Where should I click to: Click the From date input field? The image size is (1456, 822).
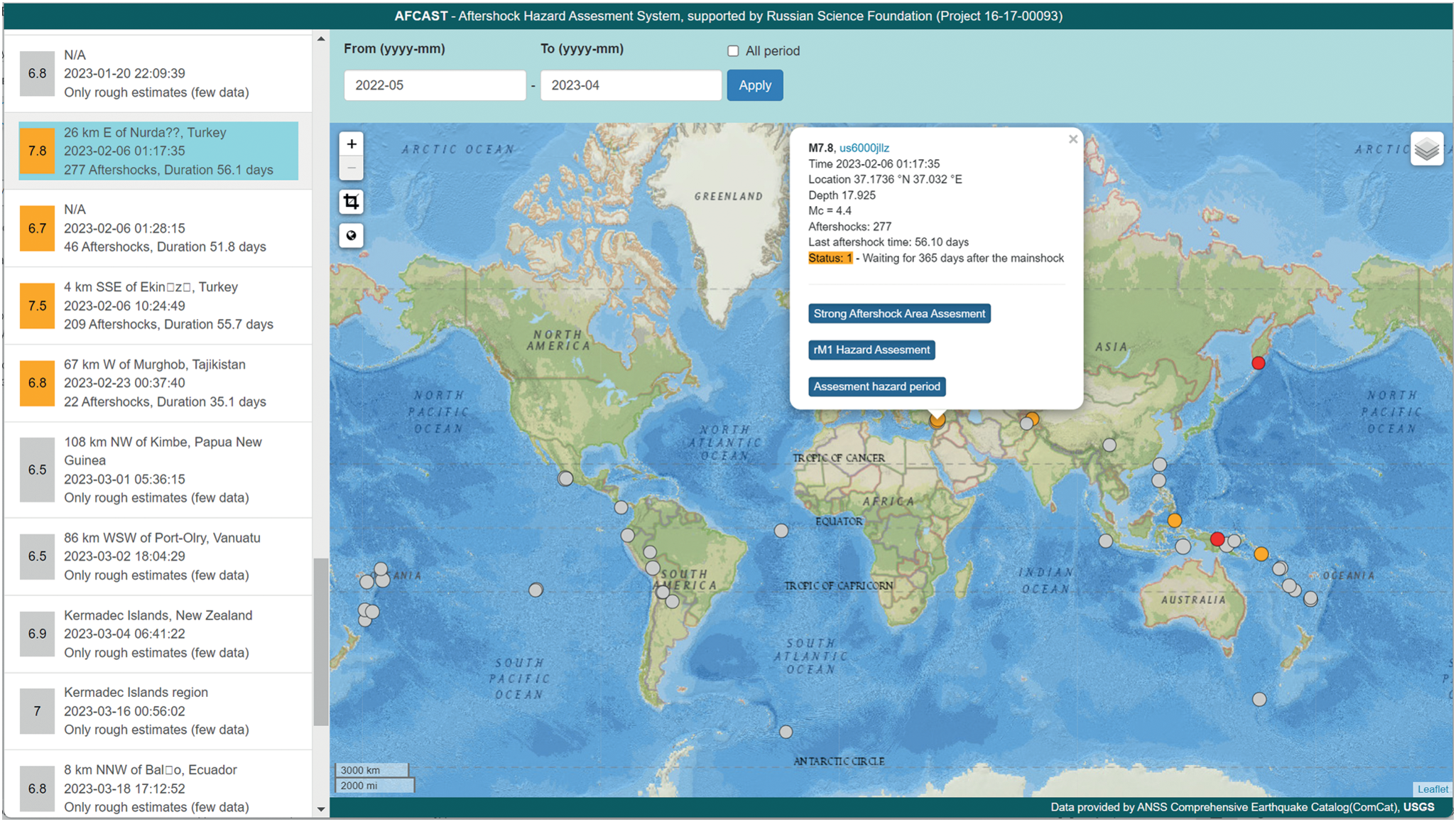pos(435,85)
